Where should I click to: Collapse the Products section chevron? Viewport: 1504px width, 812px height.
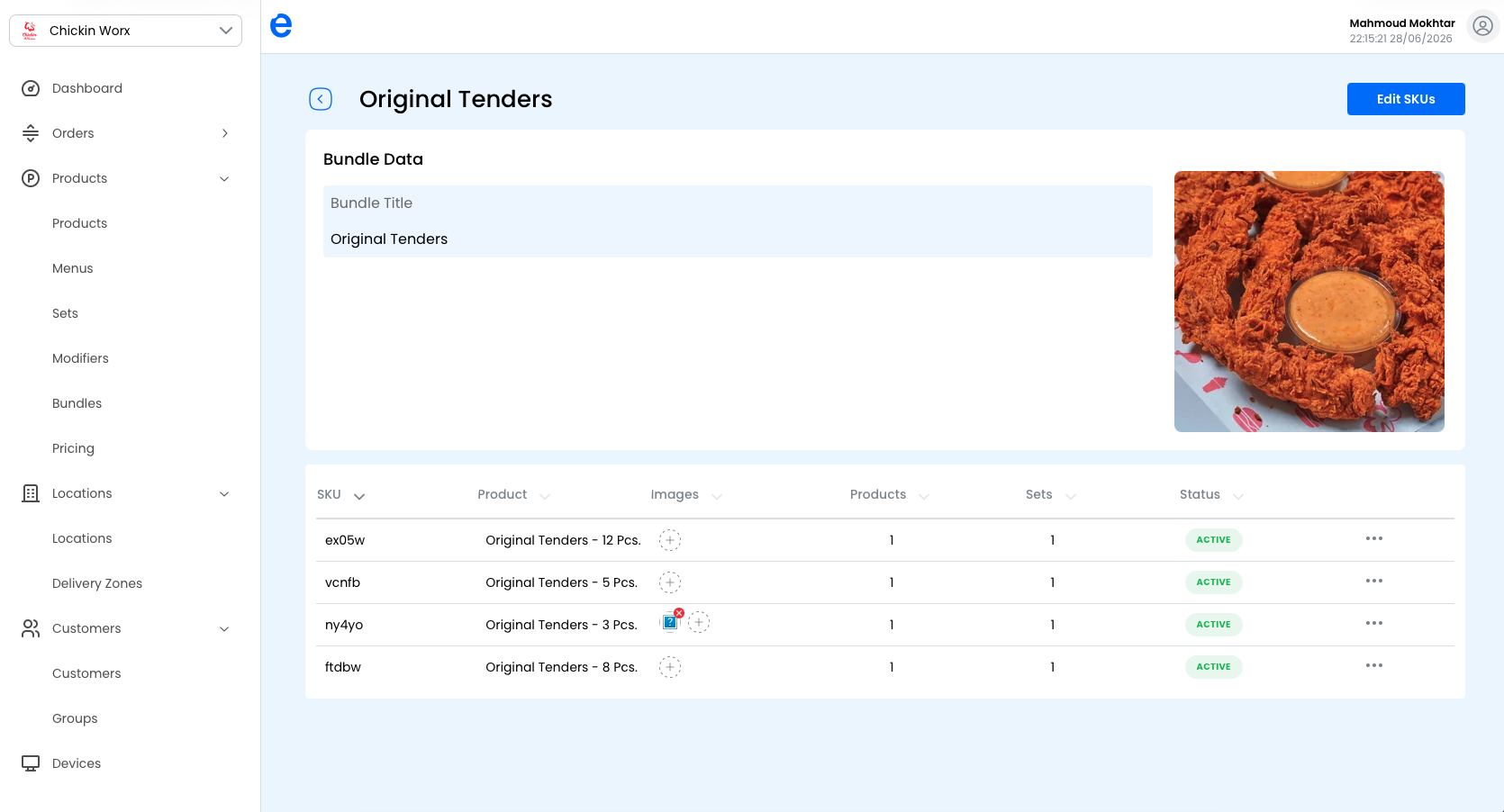(224, 178)
